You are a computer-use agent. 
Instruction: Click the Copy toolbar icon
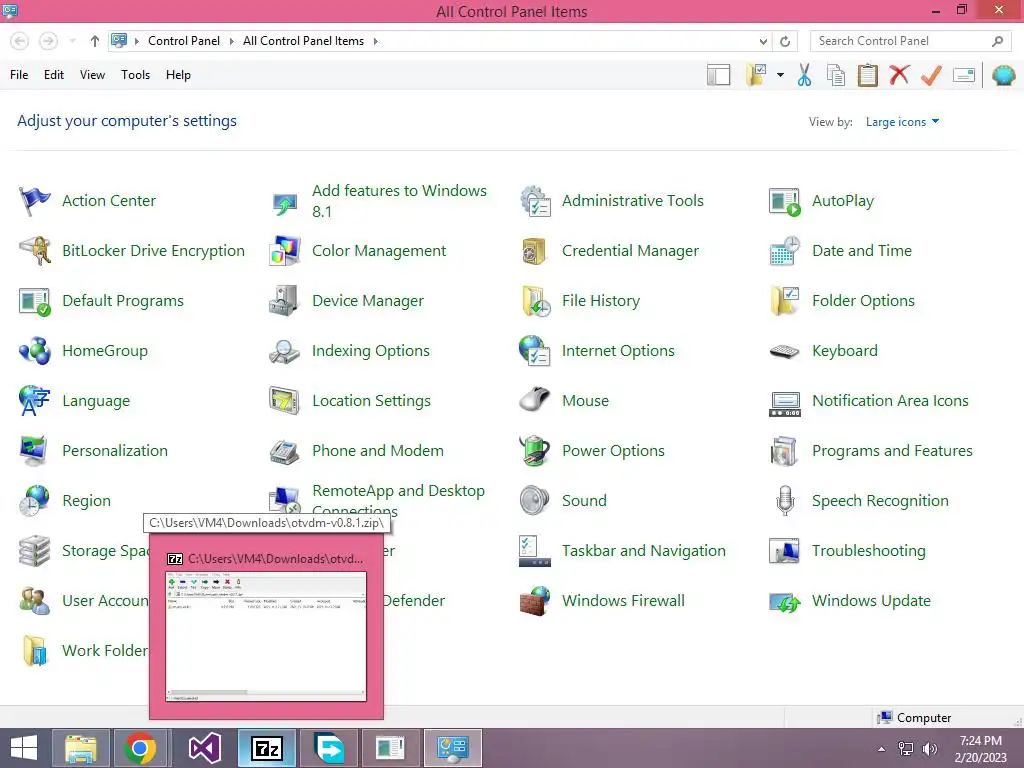836,75
